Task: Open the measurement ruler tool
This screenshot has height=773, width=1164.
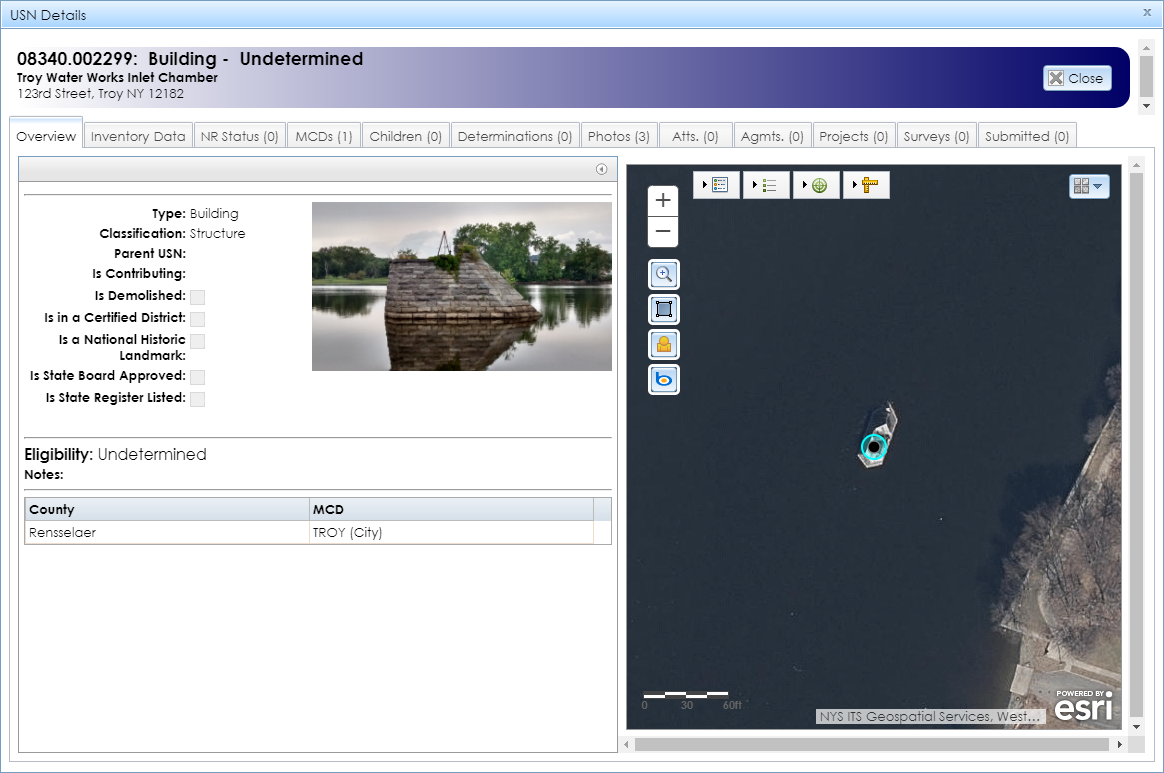Action: pos(869,184)
